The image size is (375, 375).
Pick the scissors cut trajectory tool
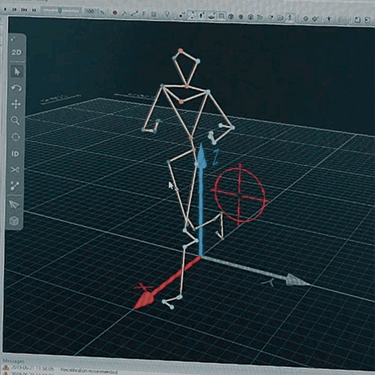15,170
